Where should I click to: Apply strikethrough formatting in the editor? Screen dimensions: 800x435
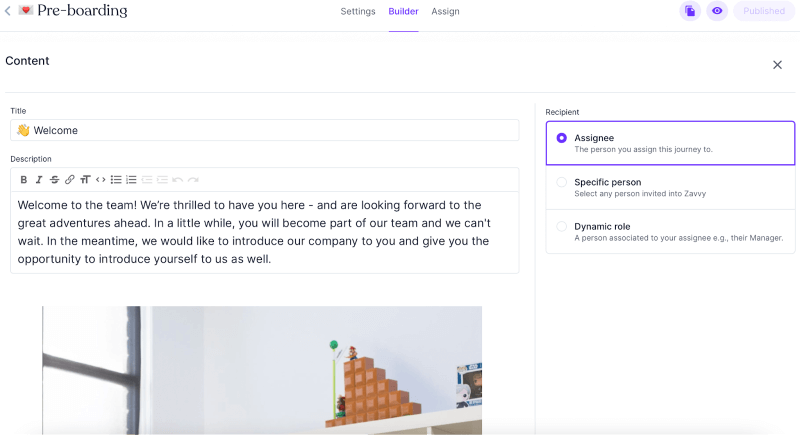click(54, 180)
